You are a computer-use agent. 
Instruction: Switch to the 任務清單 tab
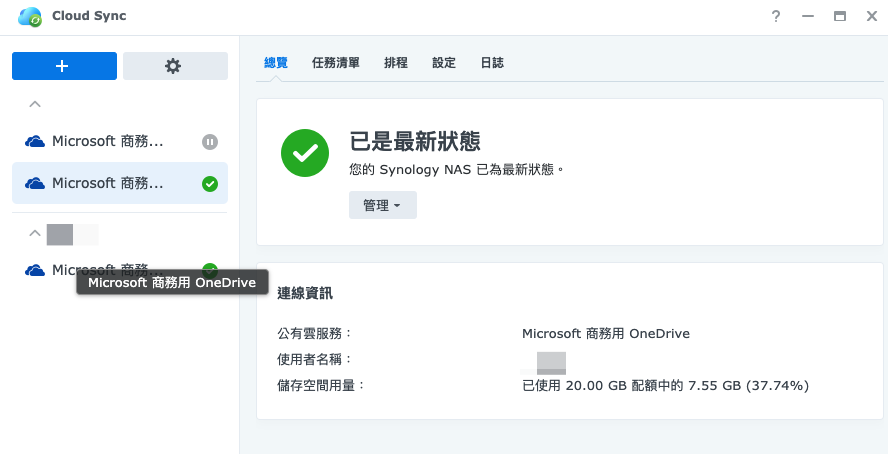click(x=336, y=63)
